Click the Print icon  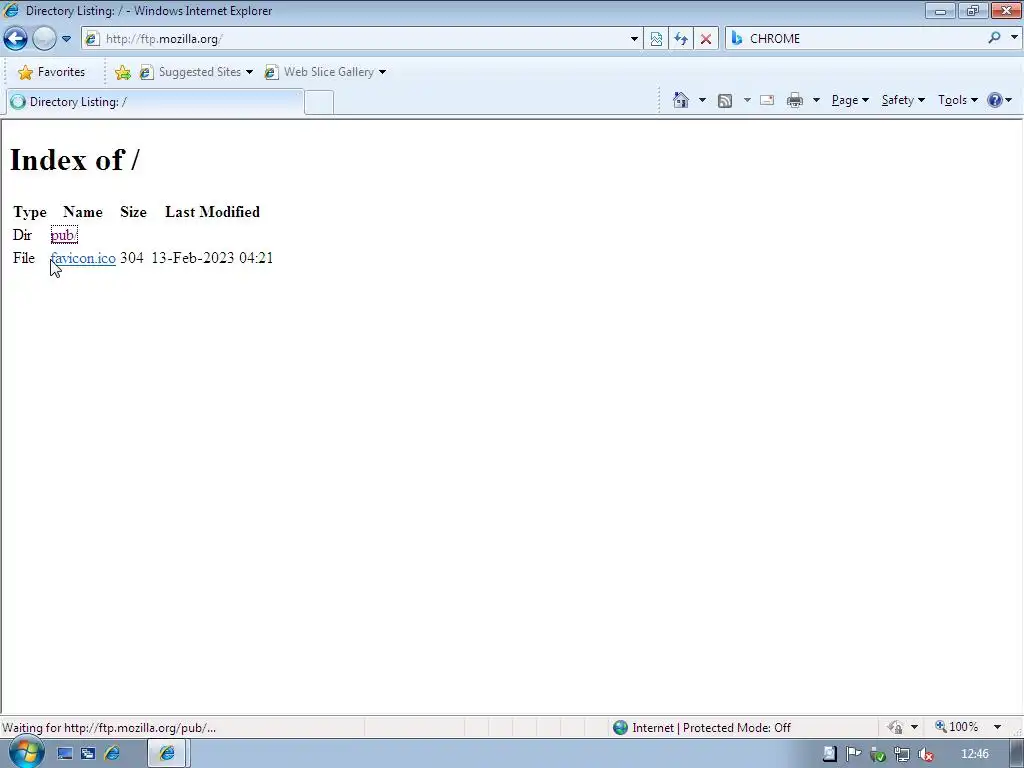[795, 100]
